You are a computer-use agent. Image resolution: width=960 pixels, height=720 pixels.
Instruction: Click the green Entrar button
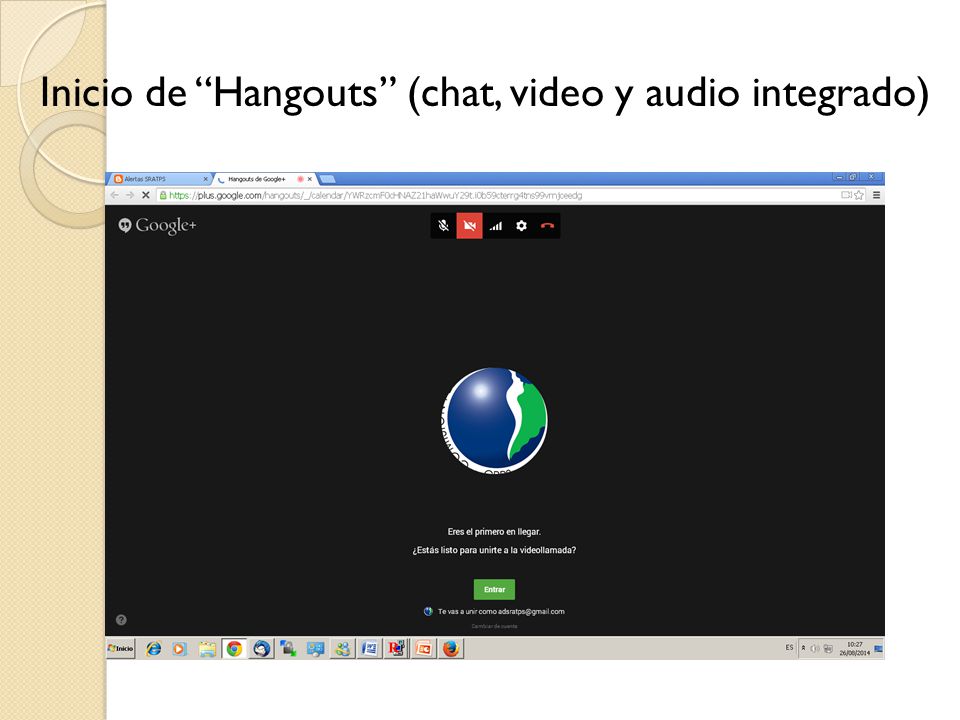tap(494, 590)
